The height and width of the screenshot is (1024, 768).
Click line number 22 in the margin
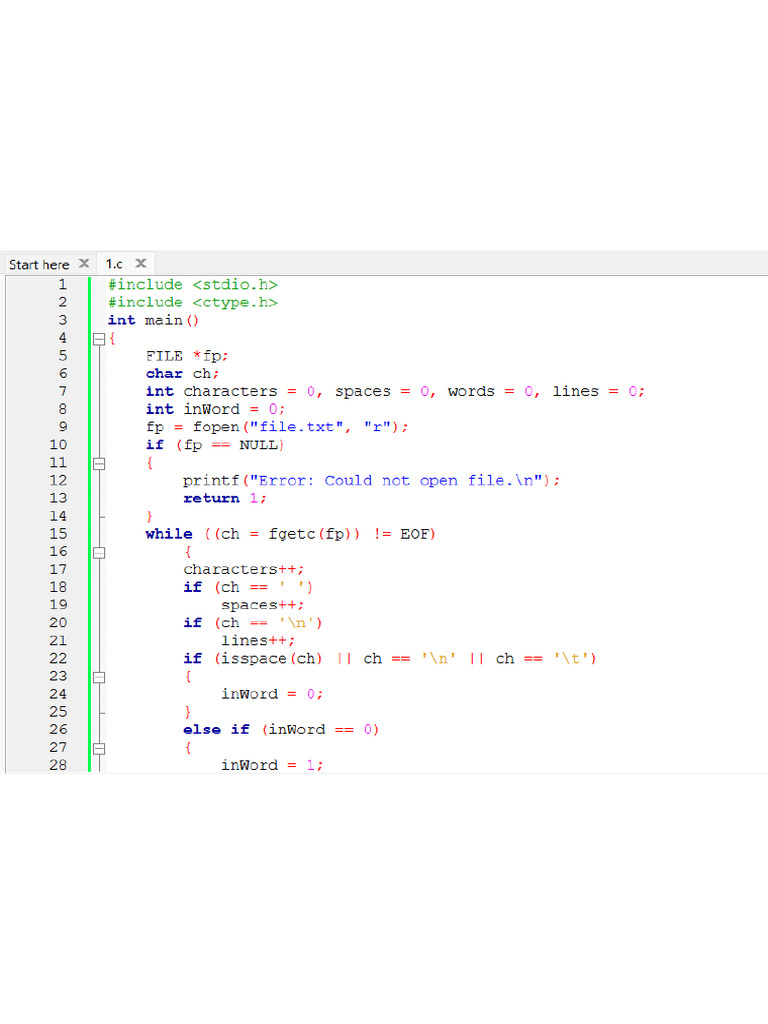pos(58,659)
